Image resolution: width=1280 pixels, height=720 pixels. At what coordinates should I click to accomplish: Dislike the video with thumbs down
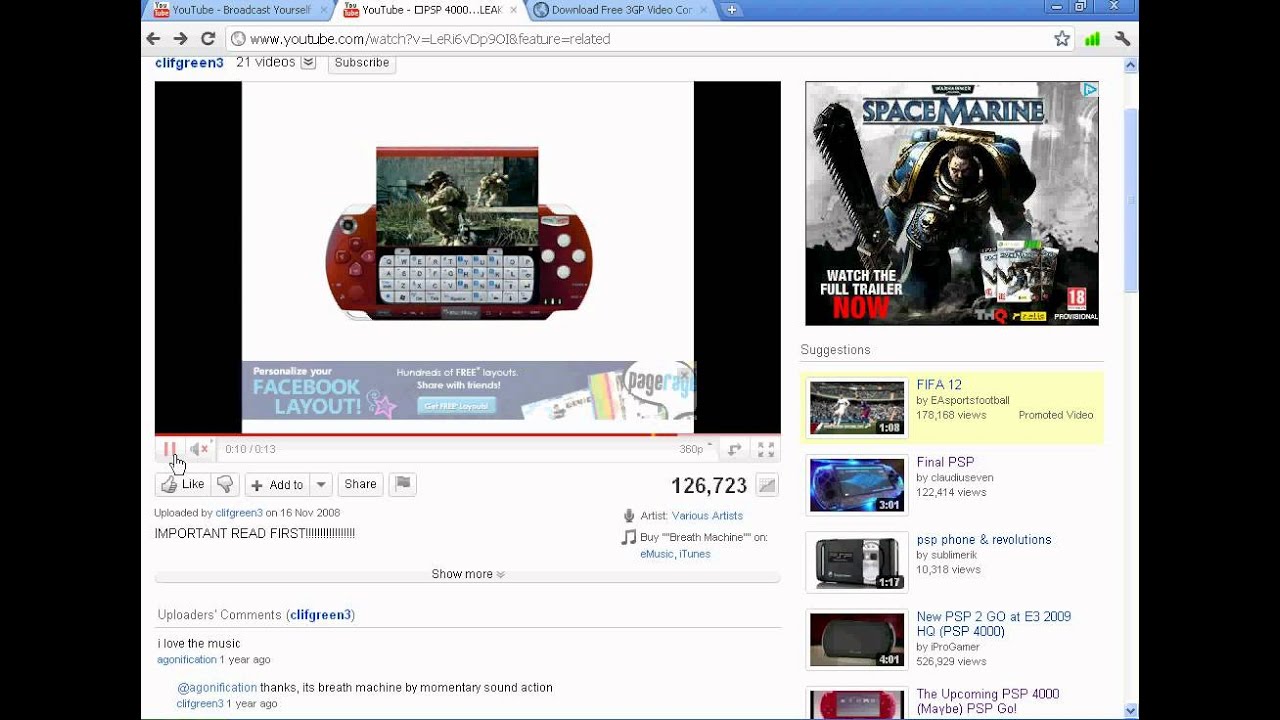[225, 485]
